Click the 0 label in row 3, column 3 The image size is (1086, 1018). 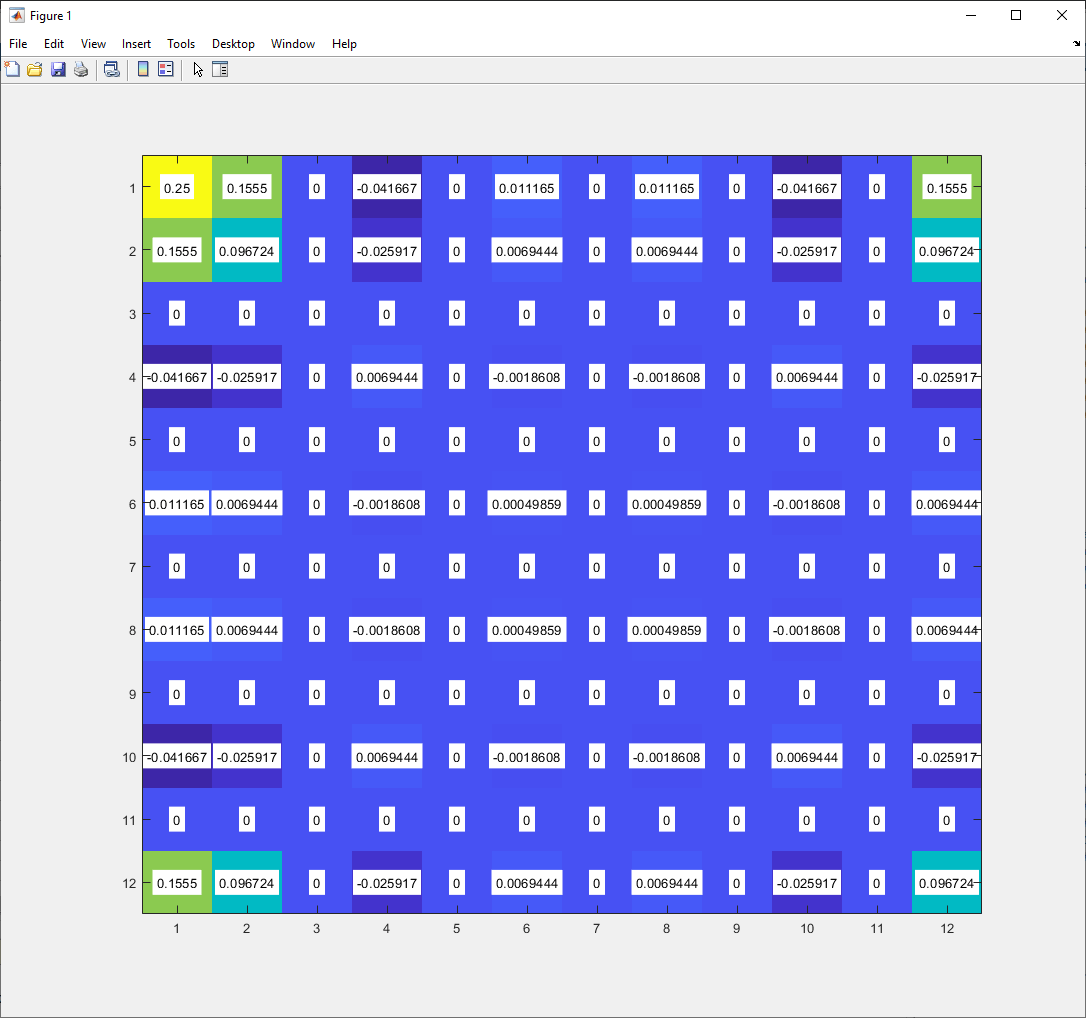point(317,314)
